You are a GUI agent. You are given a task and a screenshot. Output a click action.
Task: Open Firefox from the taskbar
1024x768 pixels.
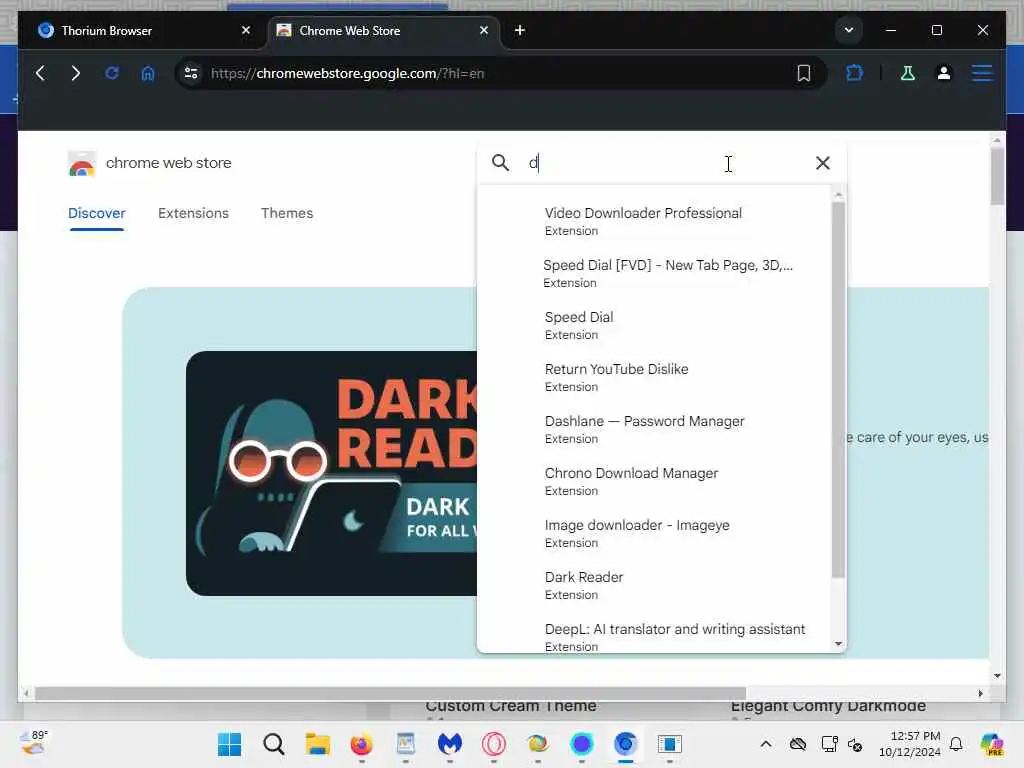[361, 744]
